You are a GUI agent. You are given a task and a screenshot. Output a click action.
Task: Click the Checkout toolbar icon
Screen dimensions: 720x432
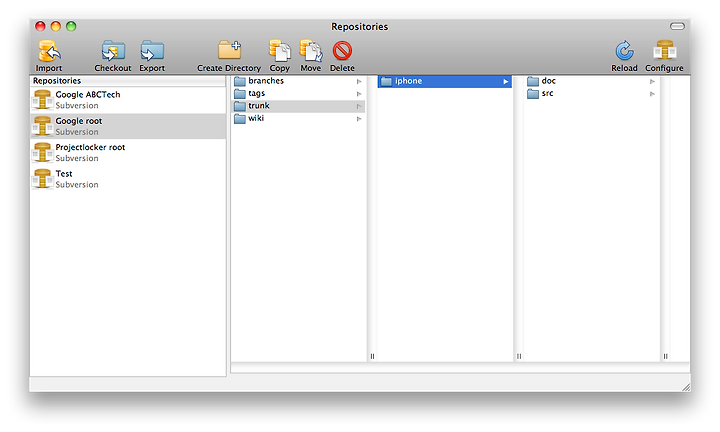coord(113,50)
